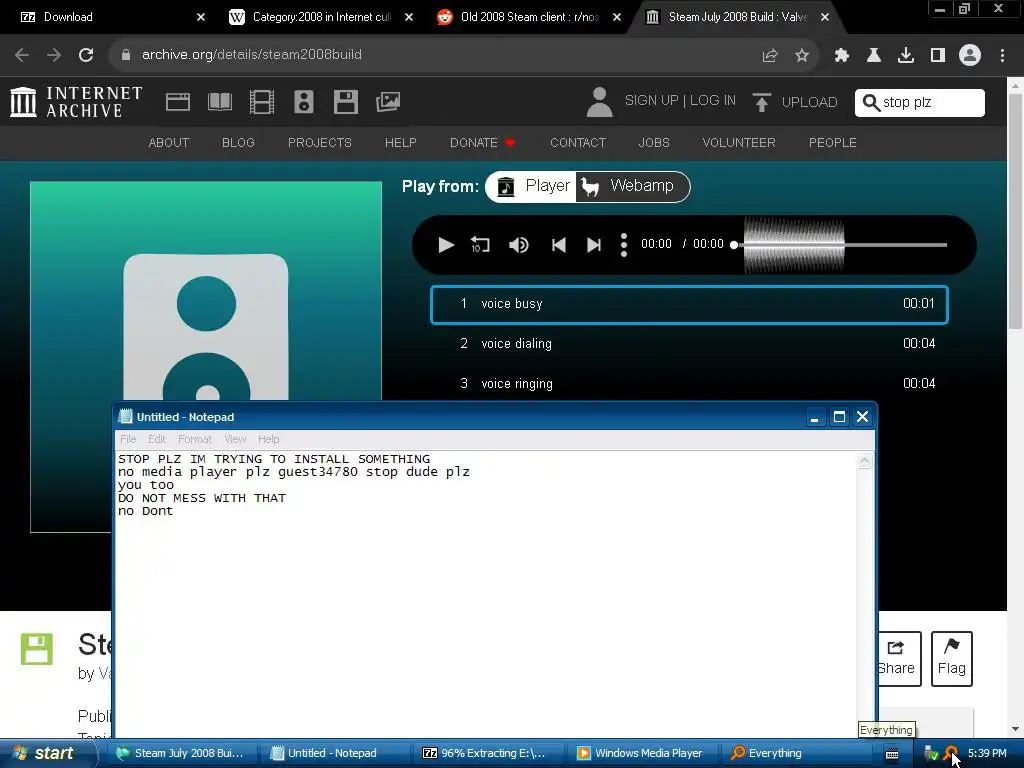The image size is (1024, 768).
Task: Click the user avatar icon
Action: (x=599, y=102)
